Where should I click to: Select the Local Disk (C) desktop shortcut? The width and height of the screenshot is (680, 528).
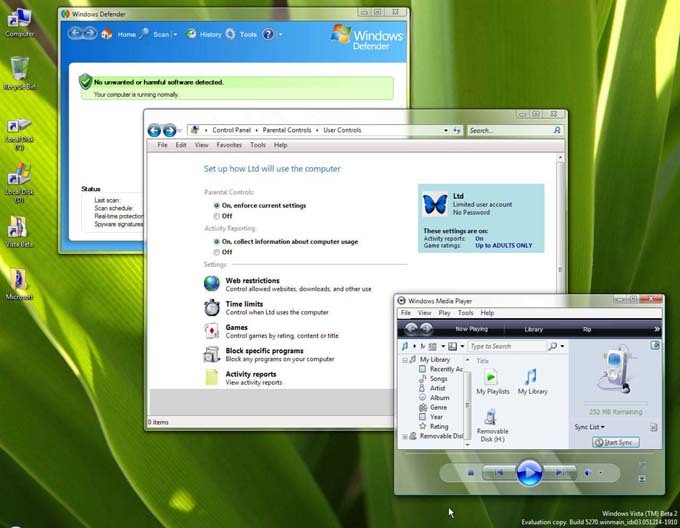pyautogui.click(x=19, y=134)
